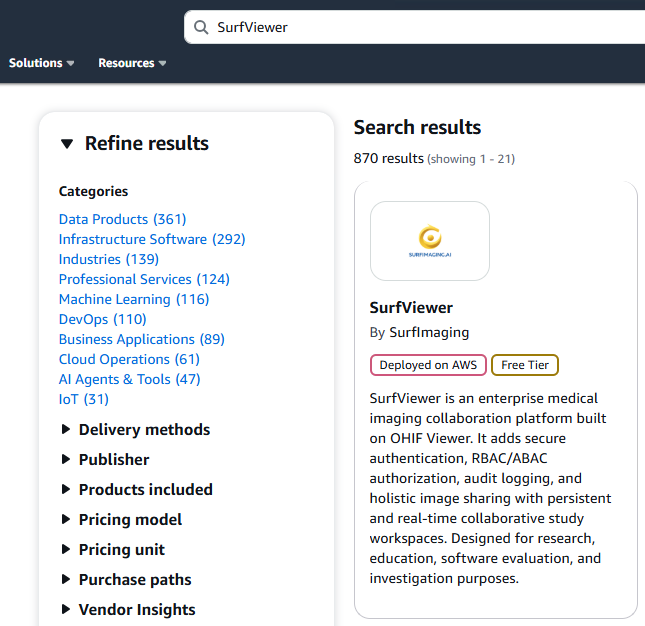Filter by Professional Services (124)

coord(144,279)
